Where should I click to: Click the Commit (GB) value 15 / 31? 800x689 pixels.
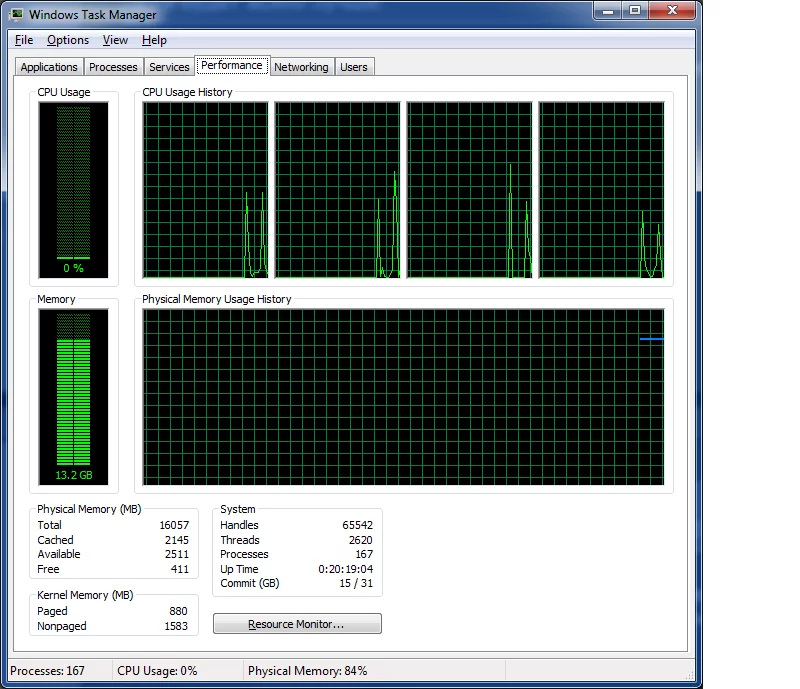pos(356,583)
